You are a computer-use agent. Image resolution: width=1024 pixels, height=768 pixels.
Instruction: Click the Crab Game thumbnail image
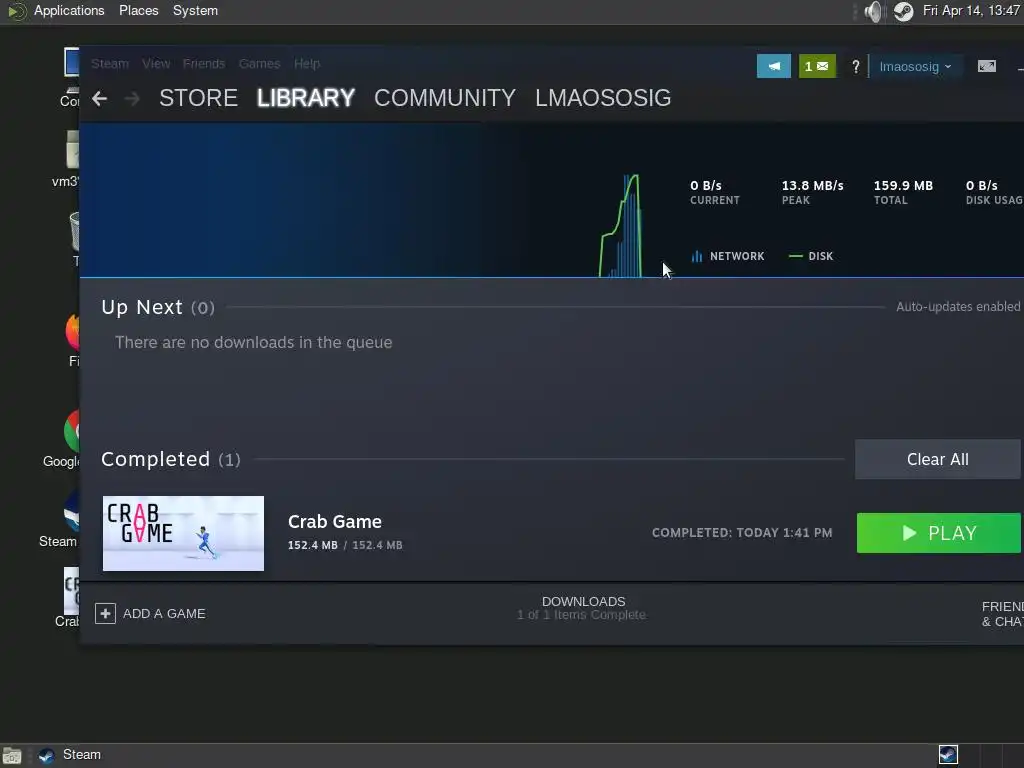coord(184,534)
